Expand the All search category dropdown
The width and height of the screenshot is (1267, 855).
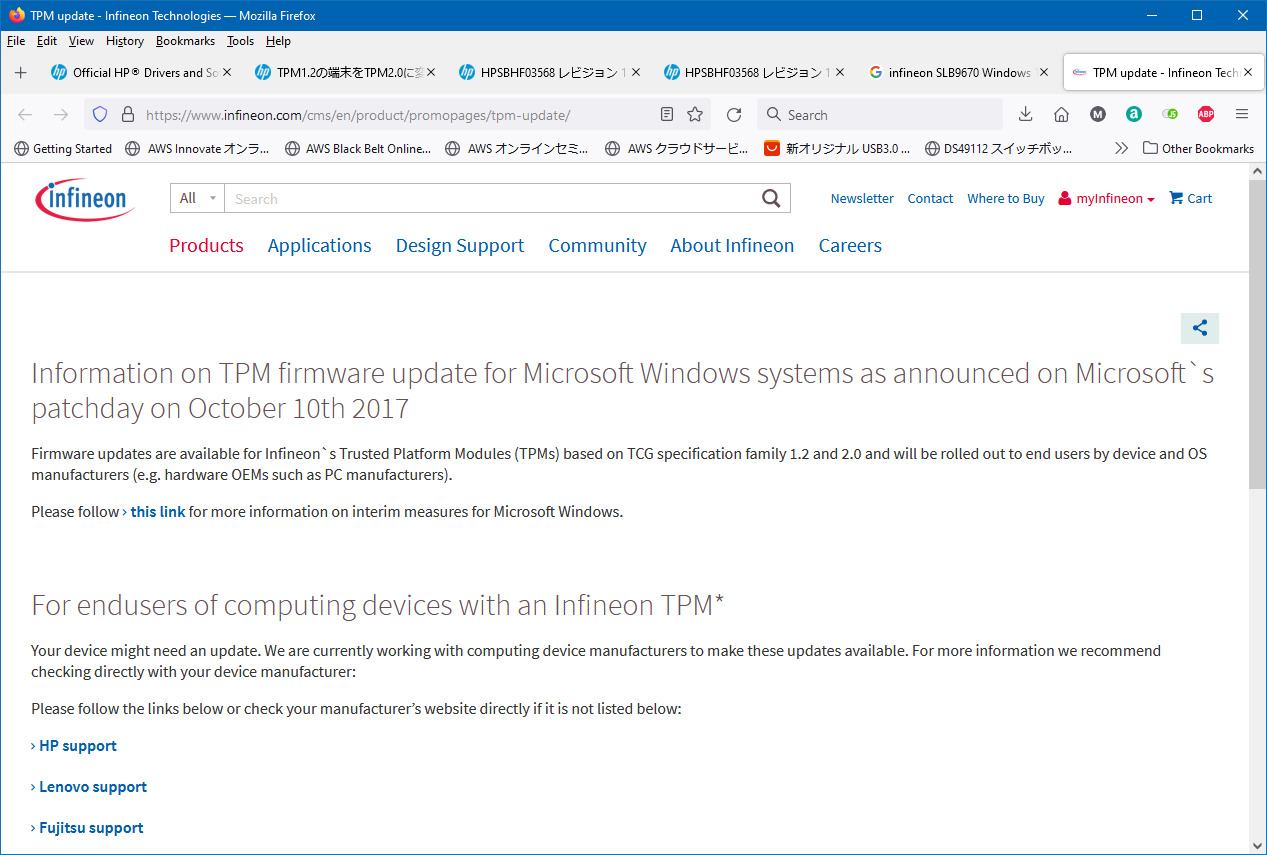click(197, 198)
